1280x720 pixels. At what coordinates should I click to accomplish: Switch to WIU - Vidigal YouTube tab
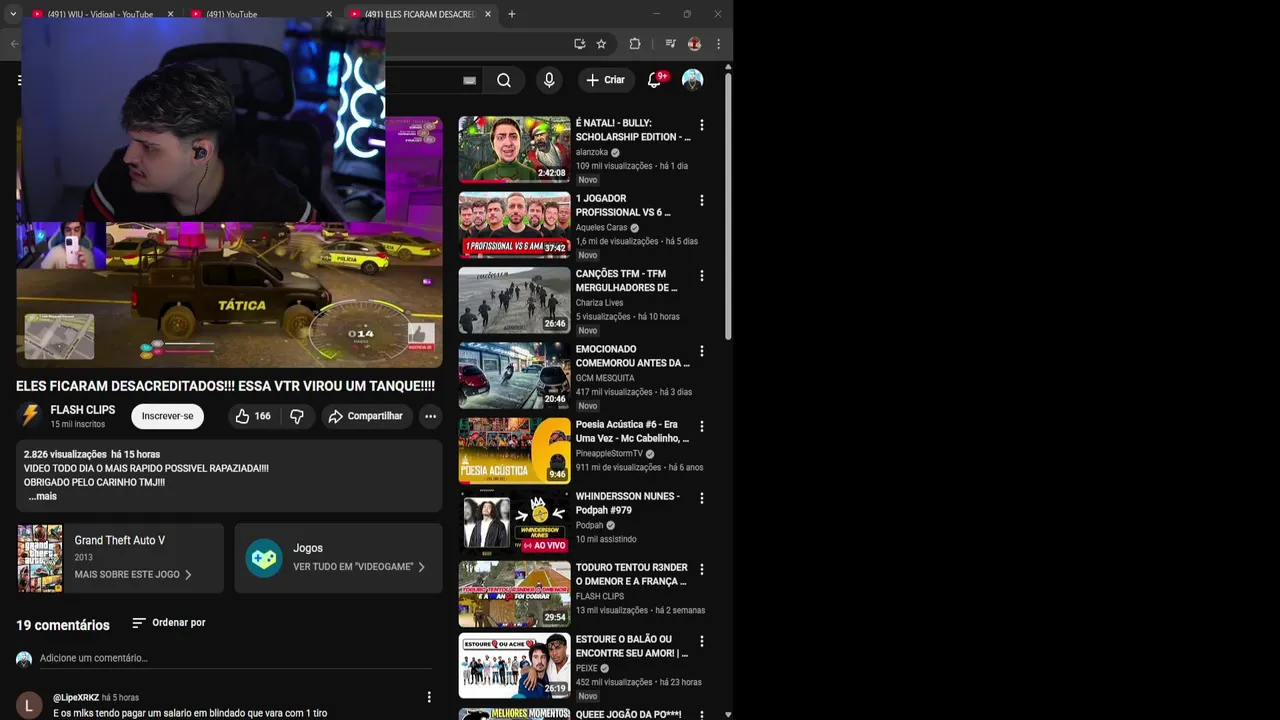(100, 14)
